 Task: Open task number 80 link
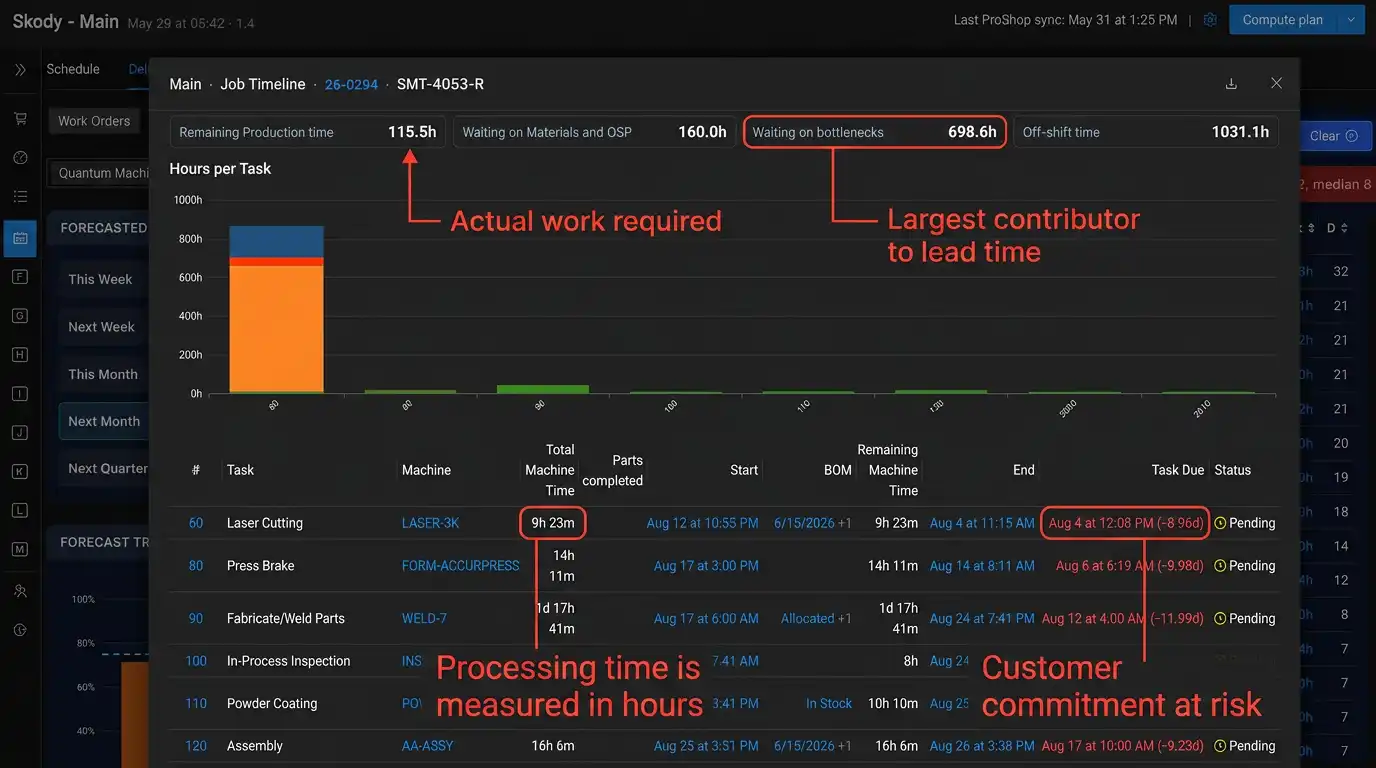pos(196,566)
